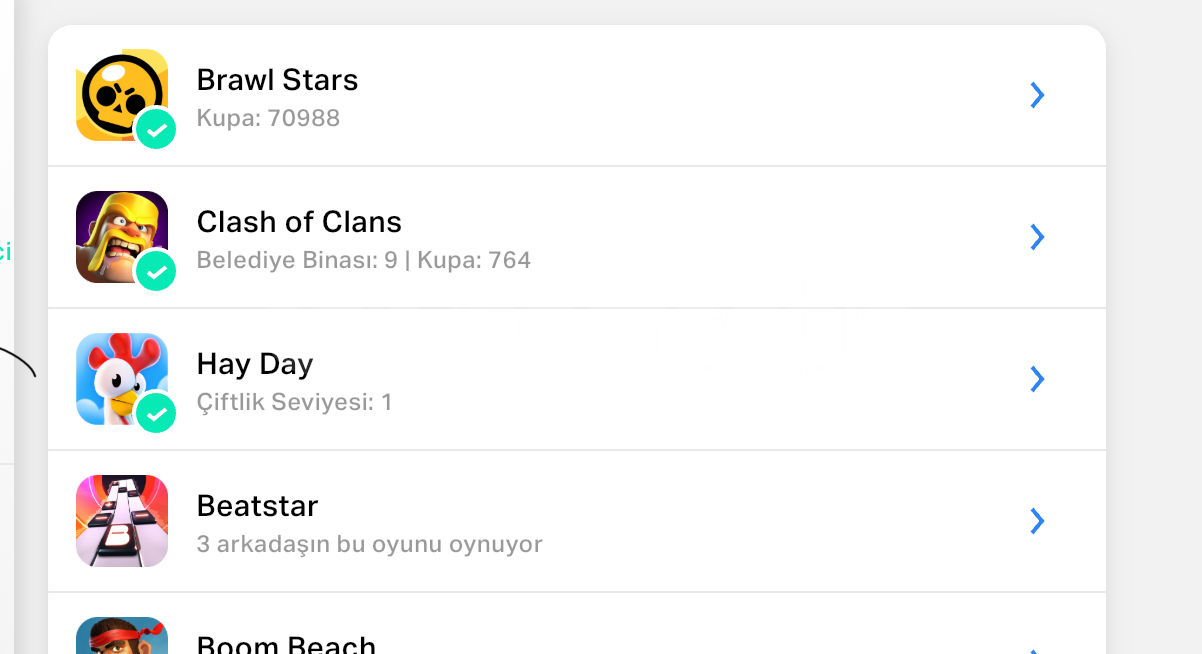Open the Beatstar game icon
This screenshot has width=1202, height=654.
tap(122, 521)
